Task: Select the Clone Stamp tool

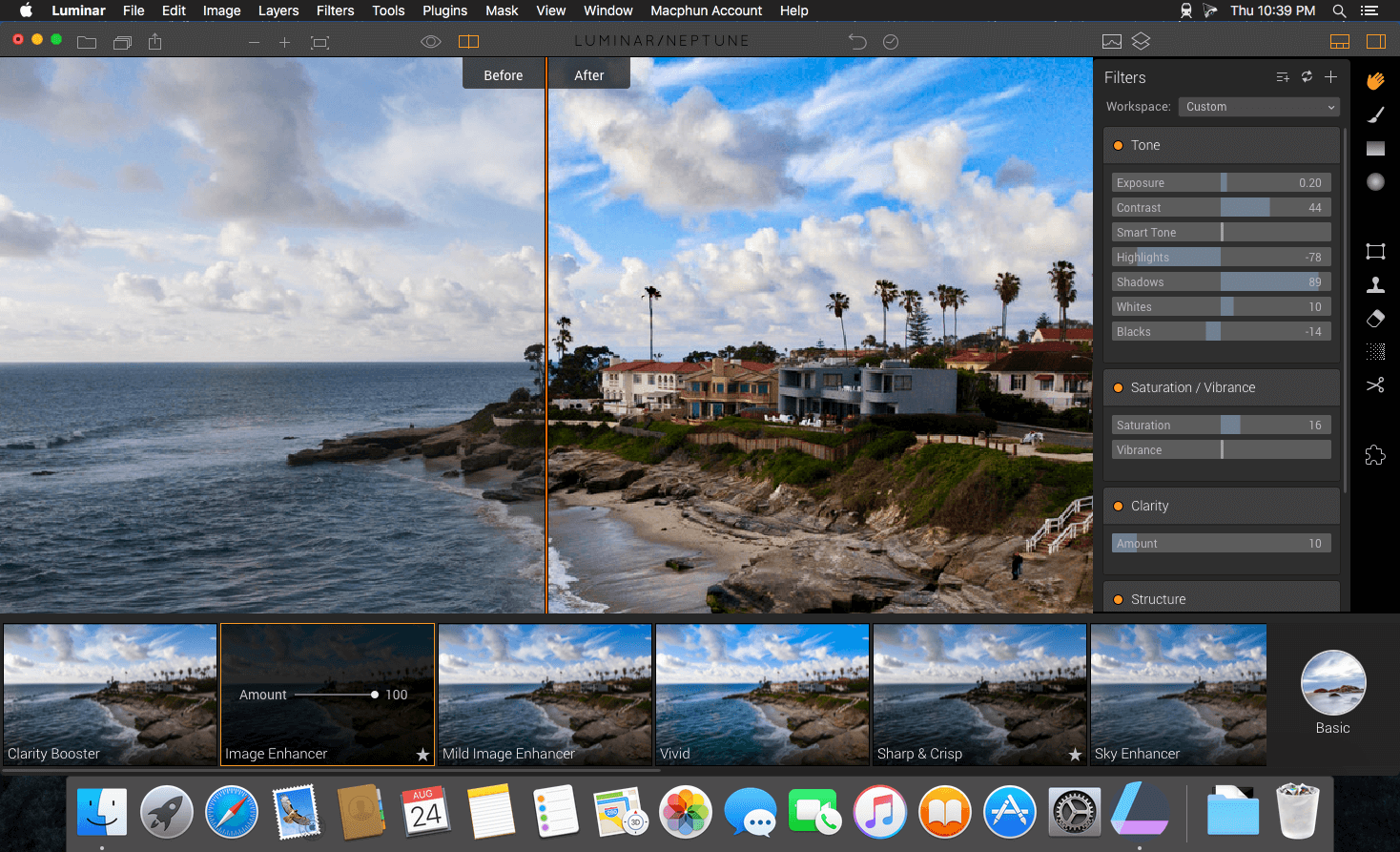Action: tap(1375, 284)
